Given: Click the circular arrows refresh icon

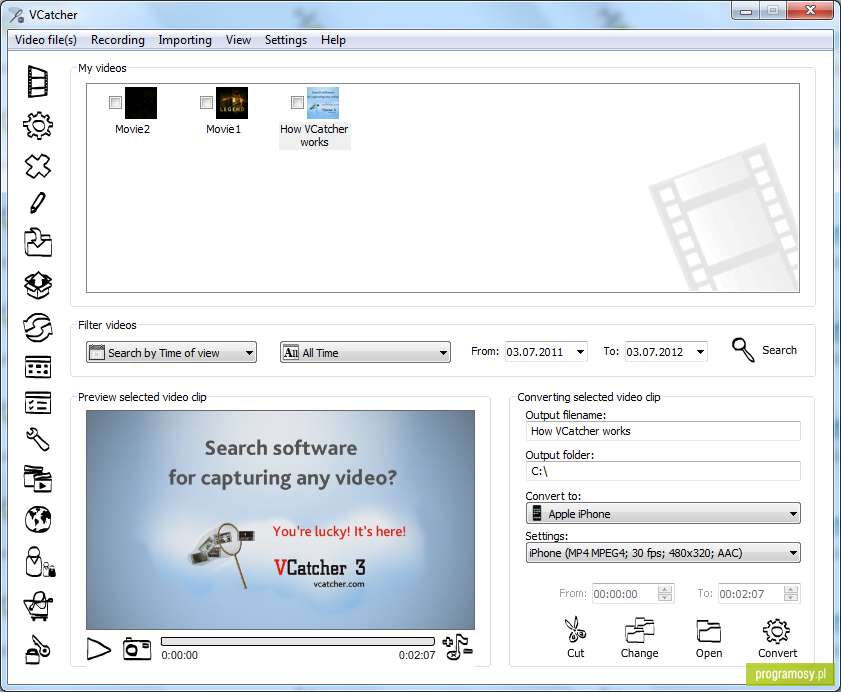Looking at the screenshot, I should point(38,327).
